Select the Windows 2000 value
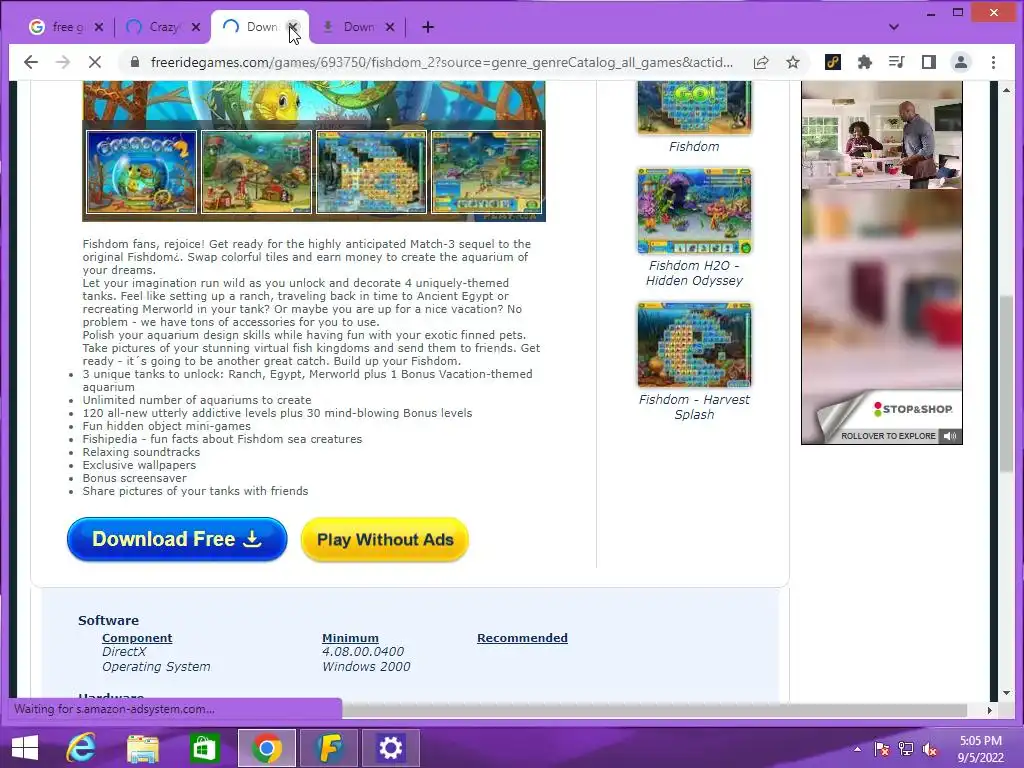 pos(366,667)
